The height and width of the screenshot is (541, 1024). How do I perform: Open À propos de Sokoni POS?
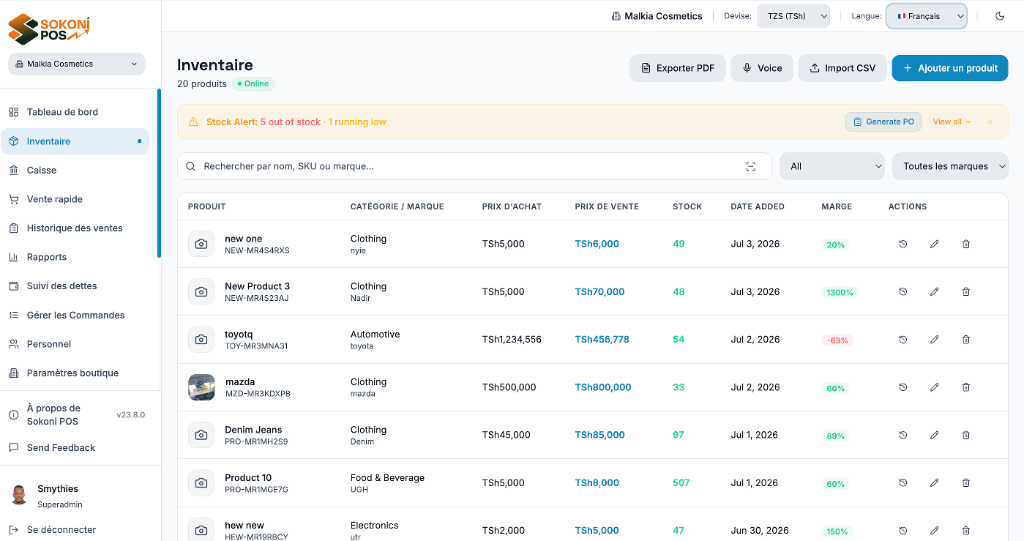coord(75,414)
